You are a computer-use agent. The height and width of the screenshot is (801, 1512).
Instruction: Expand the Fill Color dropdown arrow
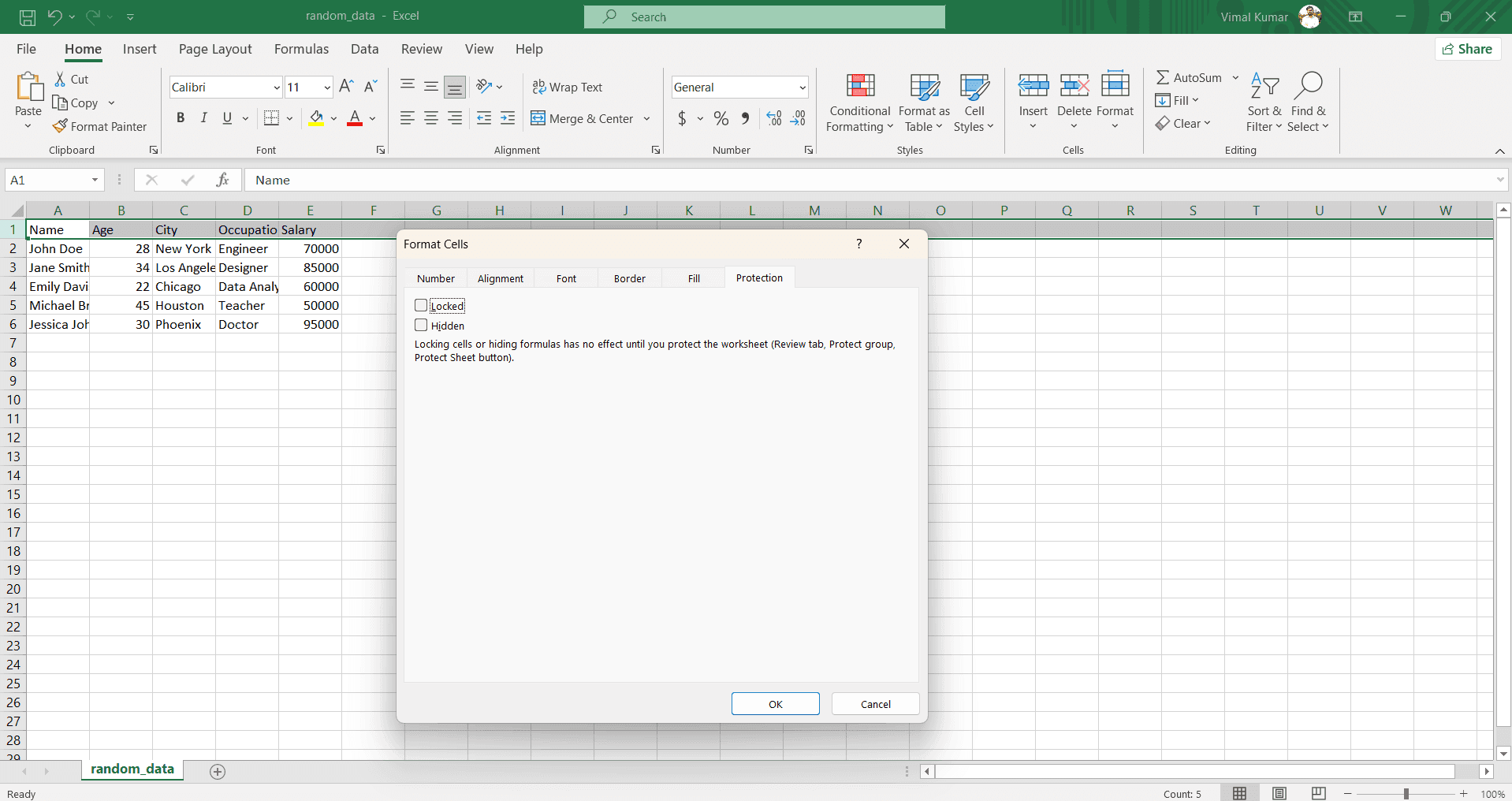[333, 118]
